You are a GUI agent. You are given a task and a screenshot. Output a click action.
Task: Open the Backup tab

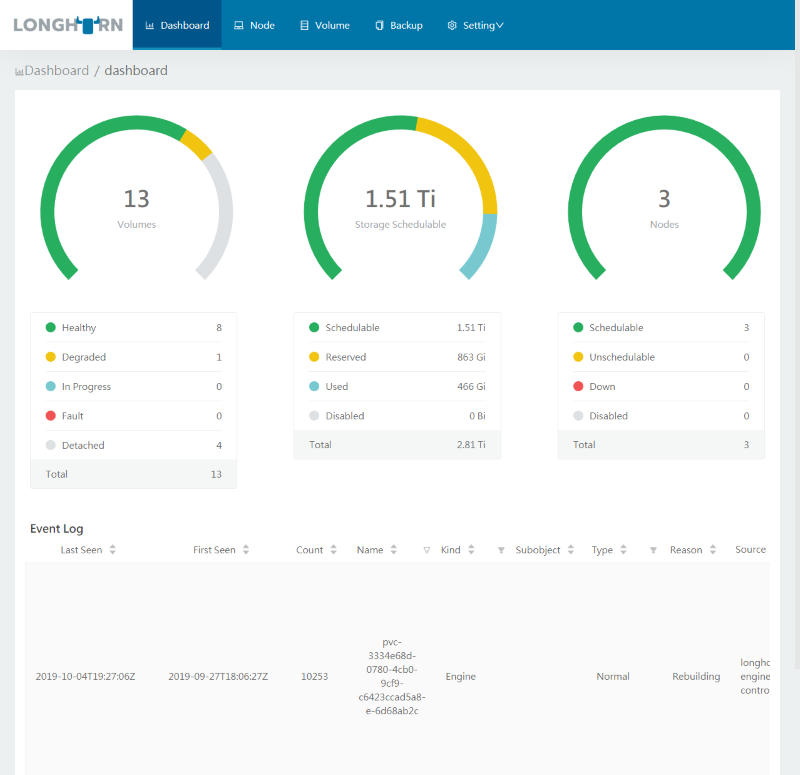[398, 25]
